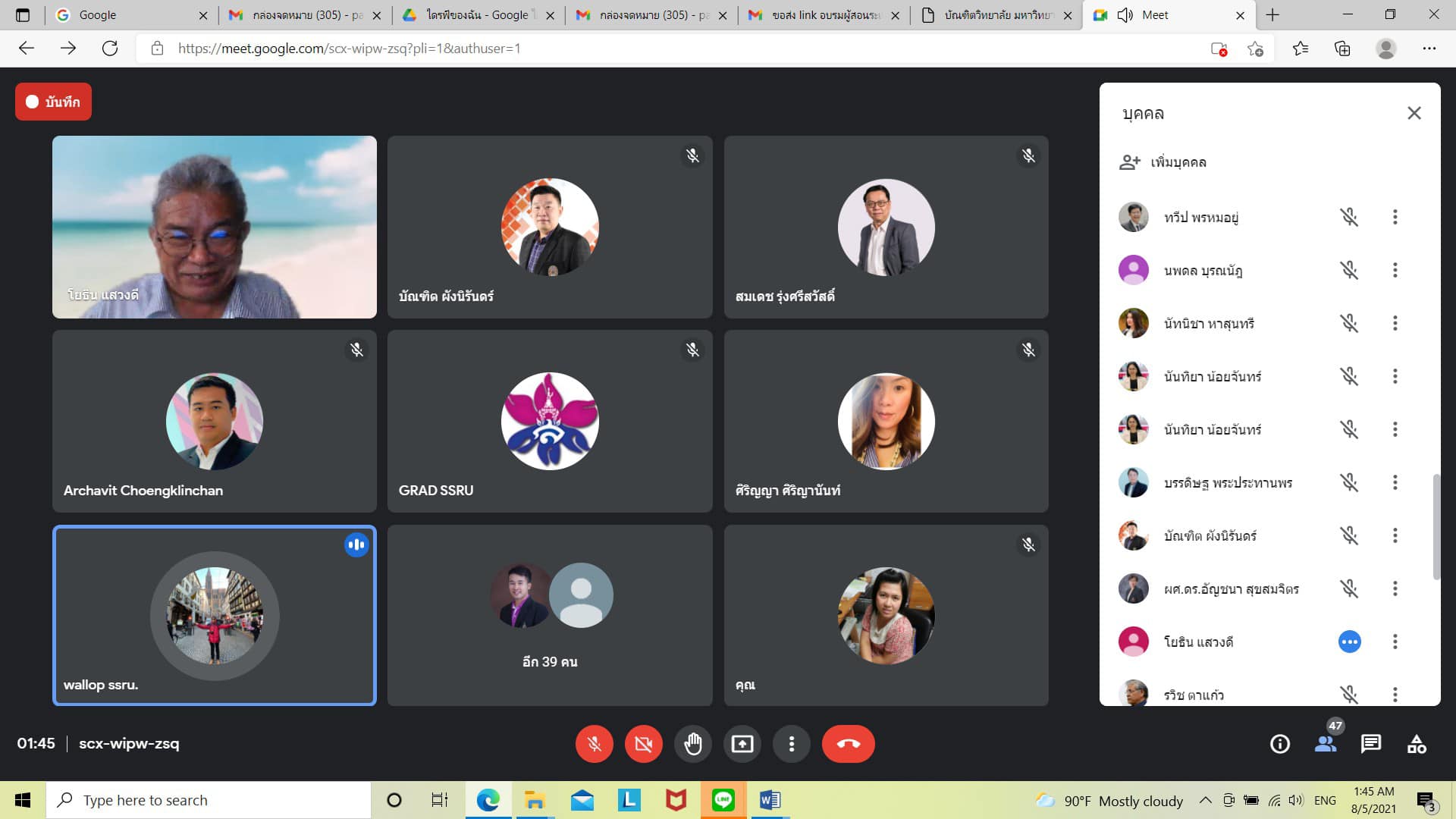
Task: Open the meeting details info icon
Action: click(1280, 744)
